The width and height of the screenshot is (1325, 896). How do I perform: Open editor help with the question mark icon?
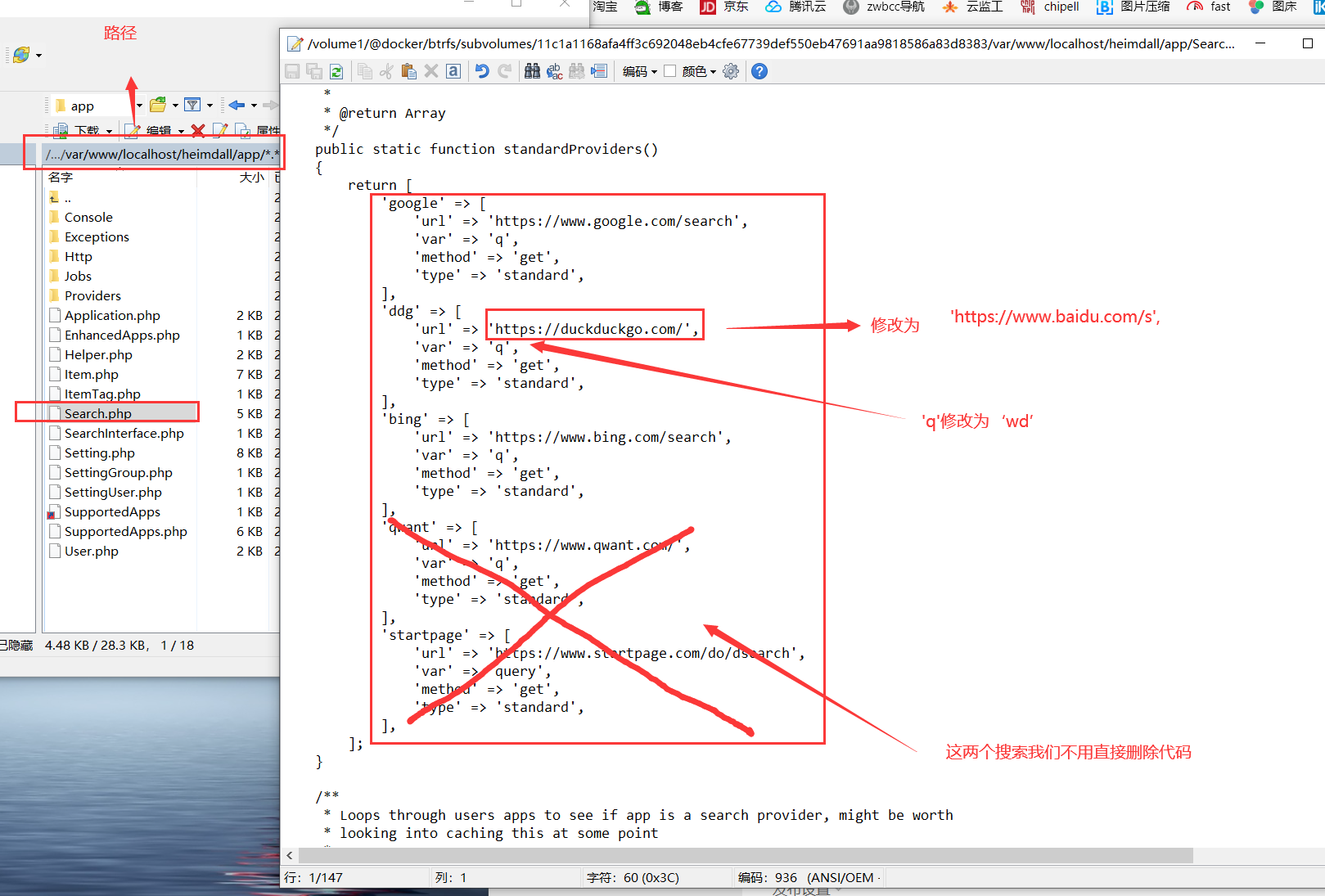(x=759, y=71)
